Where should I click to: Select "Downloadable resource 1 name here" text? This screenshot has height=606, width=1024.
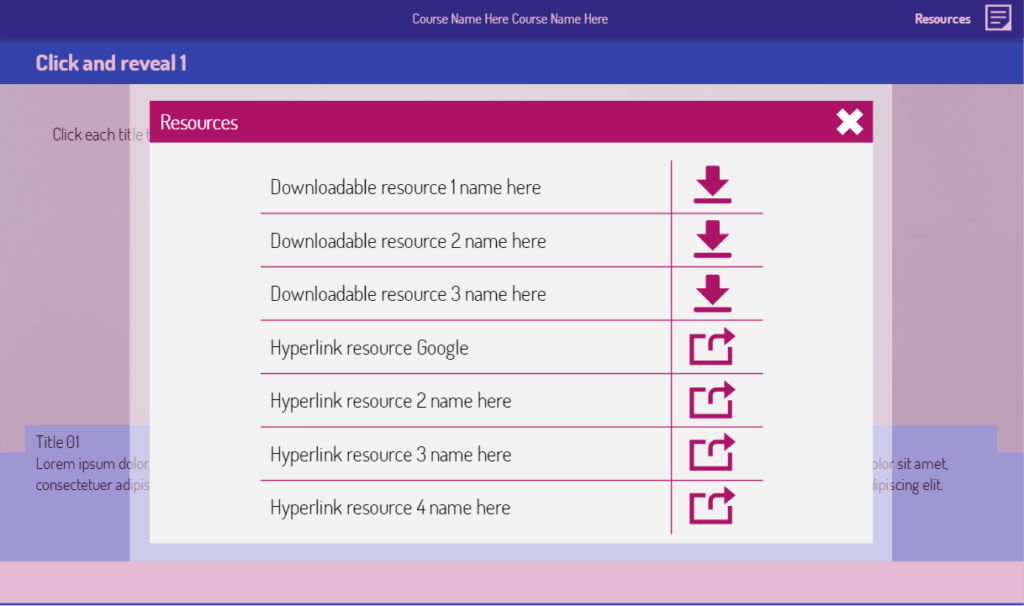(x=405, y=187)
